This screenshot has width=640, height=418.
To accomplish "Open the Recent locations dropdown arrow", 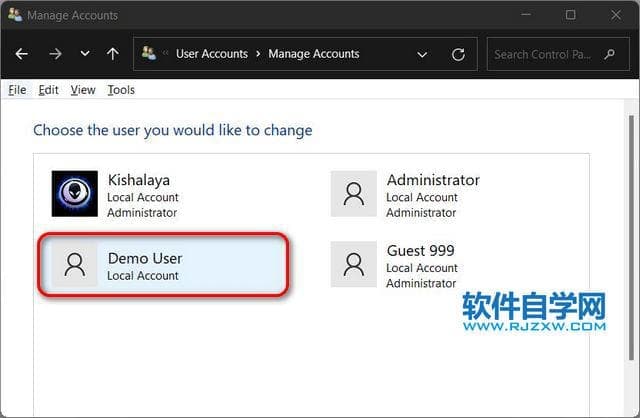I will [84, 54].
